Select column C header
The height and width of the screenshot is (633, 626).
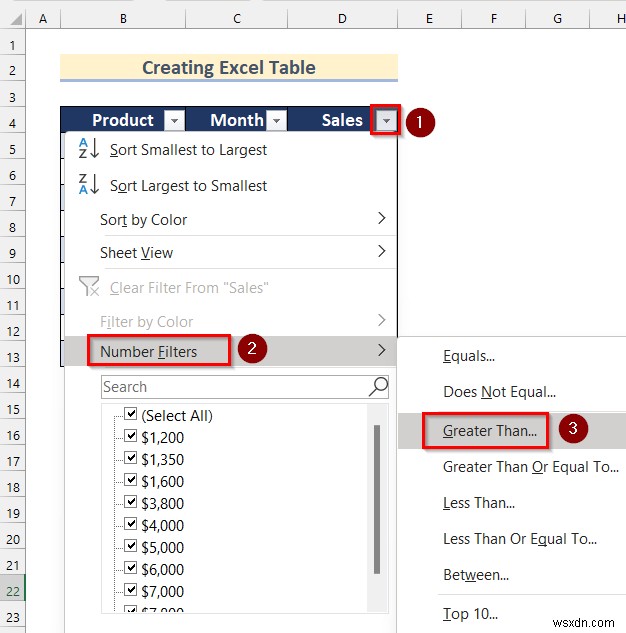[237, 19]
